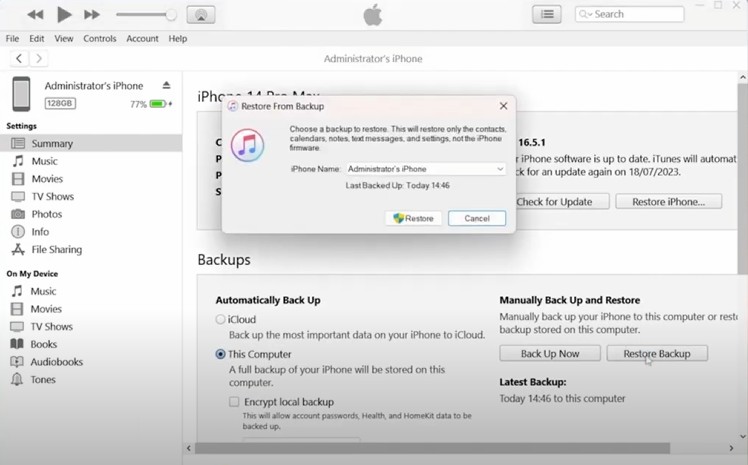748x465 pixels.
Task: Select Music under Settings
Action: [91, 161]
